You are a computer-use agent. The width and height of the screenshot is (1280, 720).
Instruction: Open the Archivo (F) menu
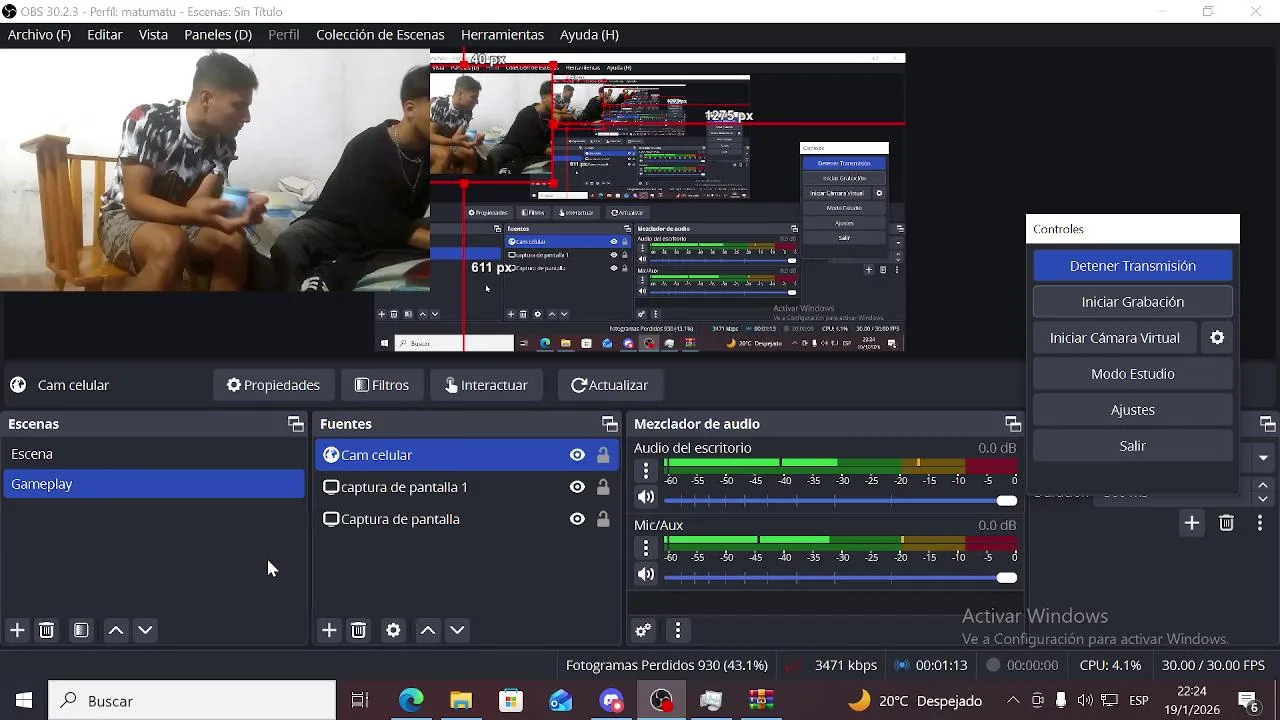pos(39,35)
